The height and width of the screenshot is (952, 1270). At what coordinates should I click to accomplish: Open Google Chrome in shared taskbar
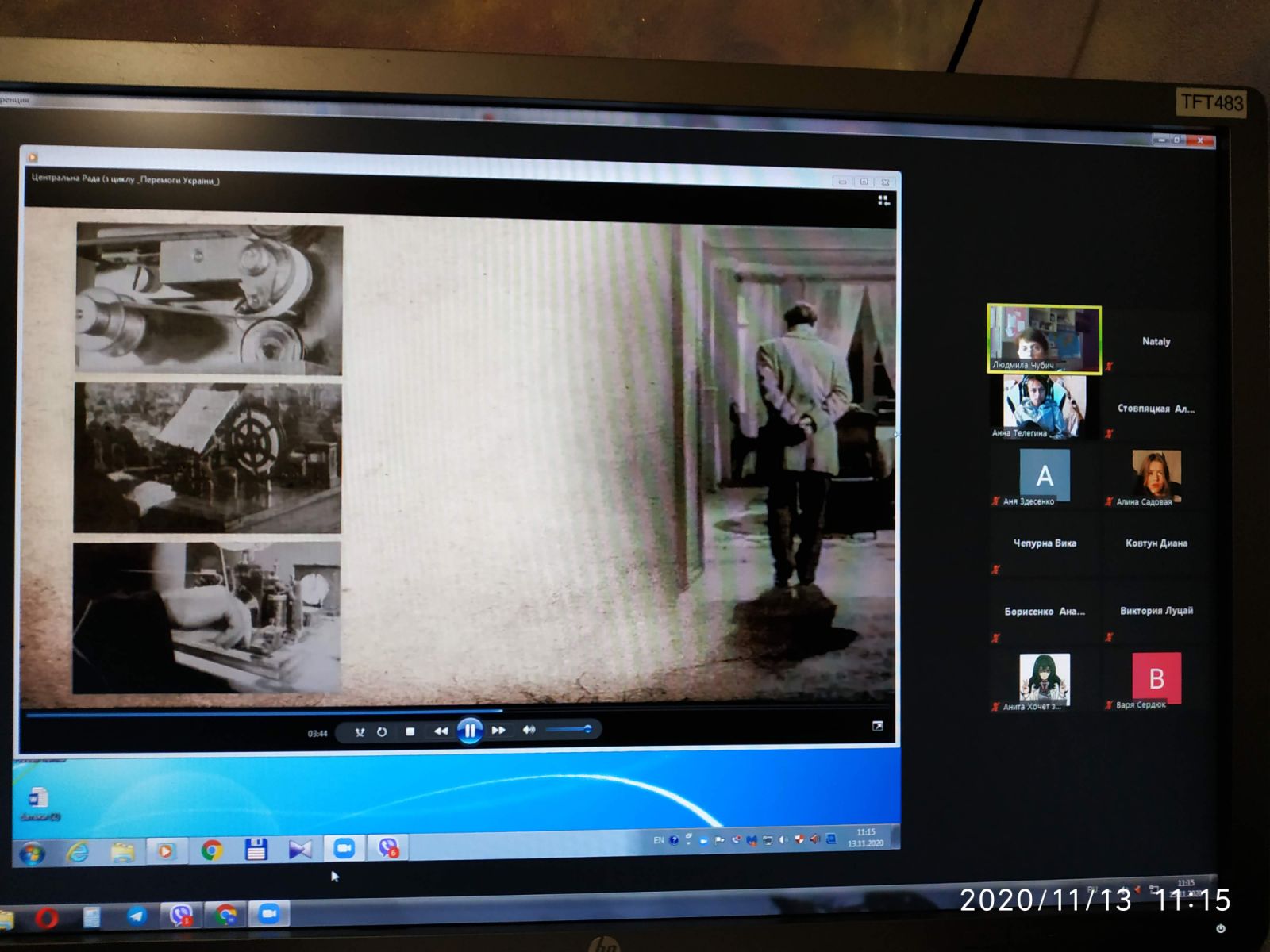pos(211,850)
